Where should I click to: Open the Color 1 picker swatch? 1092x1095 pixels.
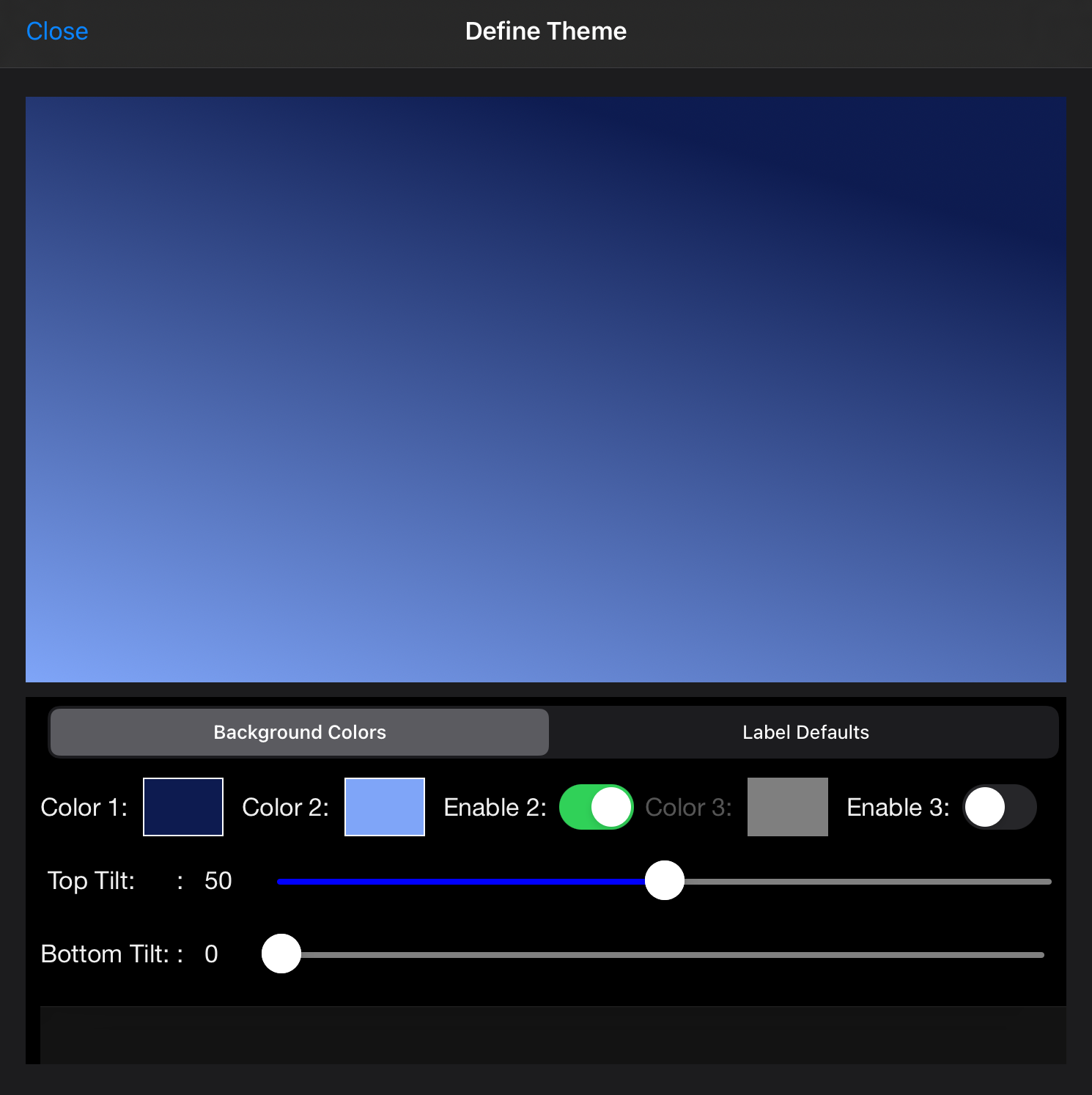[182, 806]
